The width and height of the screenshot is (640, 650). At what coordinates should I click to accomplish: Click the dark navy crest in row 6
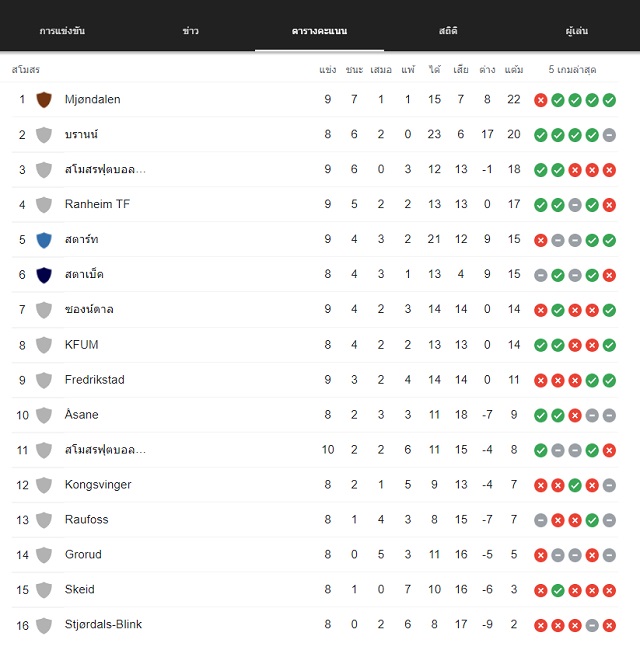click(44, 275)
